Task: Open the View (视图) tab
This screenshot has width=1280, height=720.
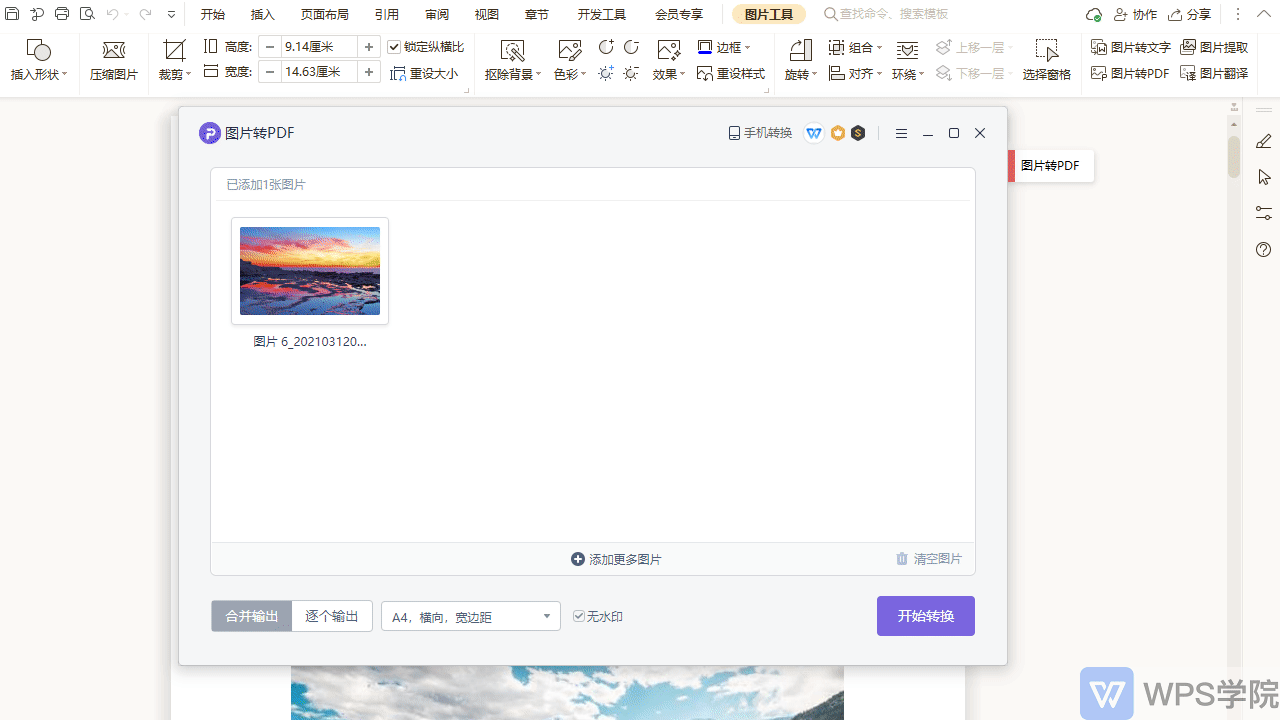Action: [x=487, y=15]
